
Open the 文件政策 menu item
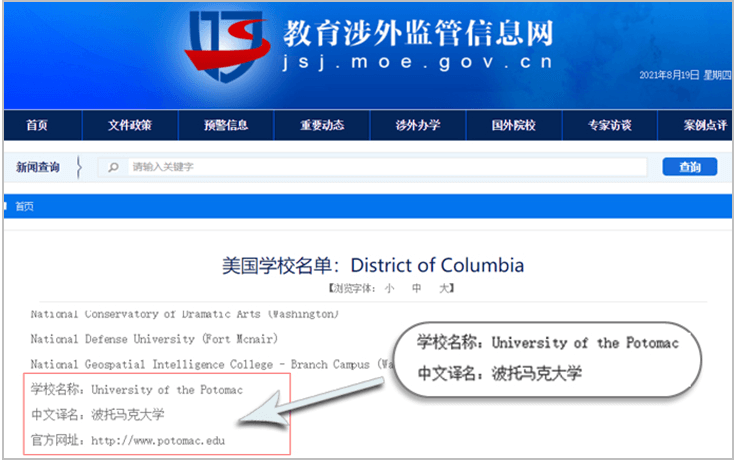coord(130,125)
